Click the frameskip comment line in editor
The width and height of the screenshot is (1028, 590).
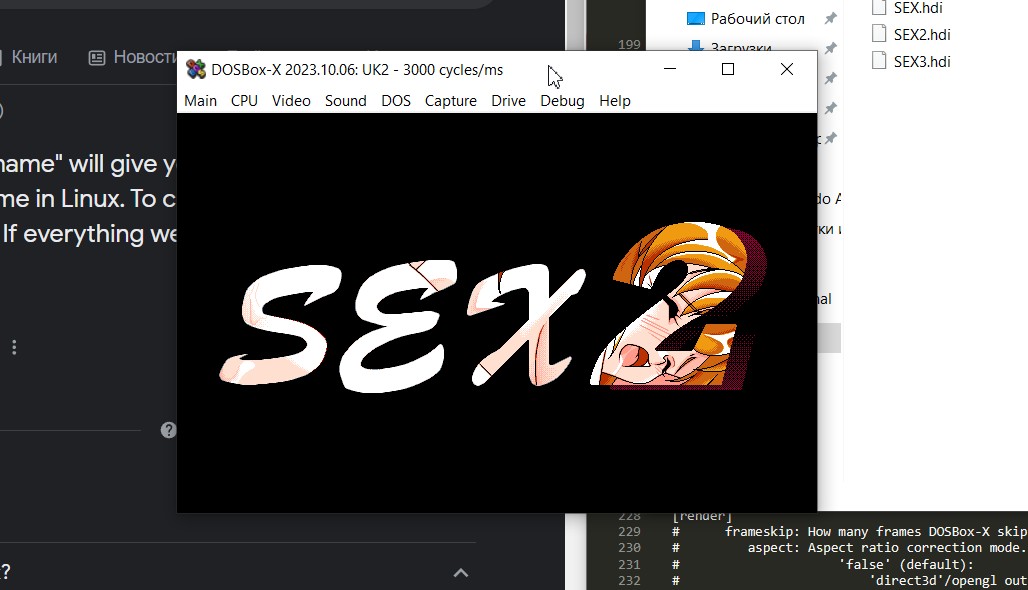[x=850, y=532]
